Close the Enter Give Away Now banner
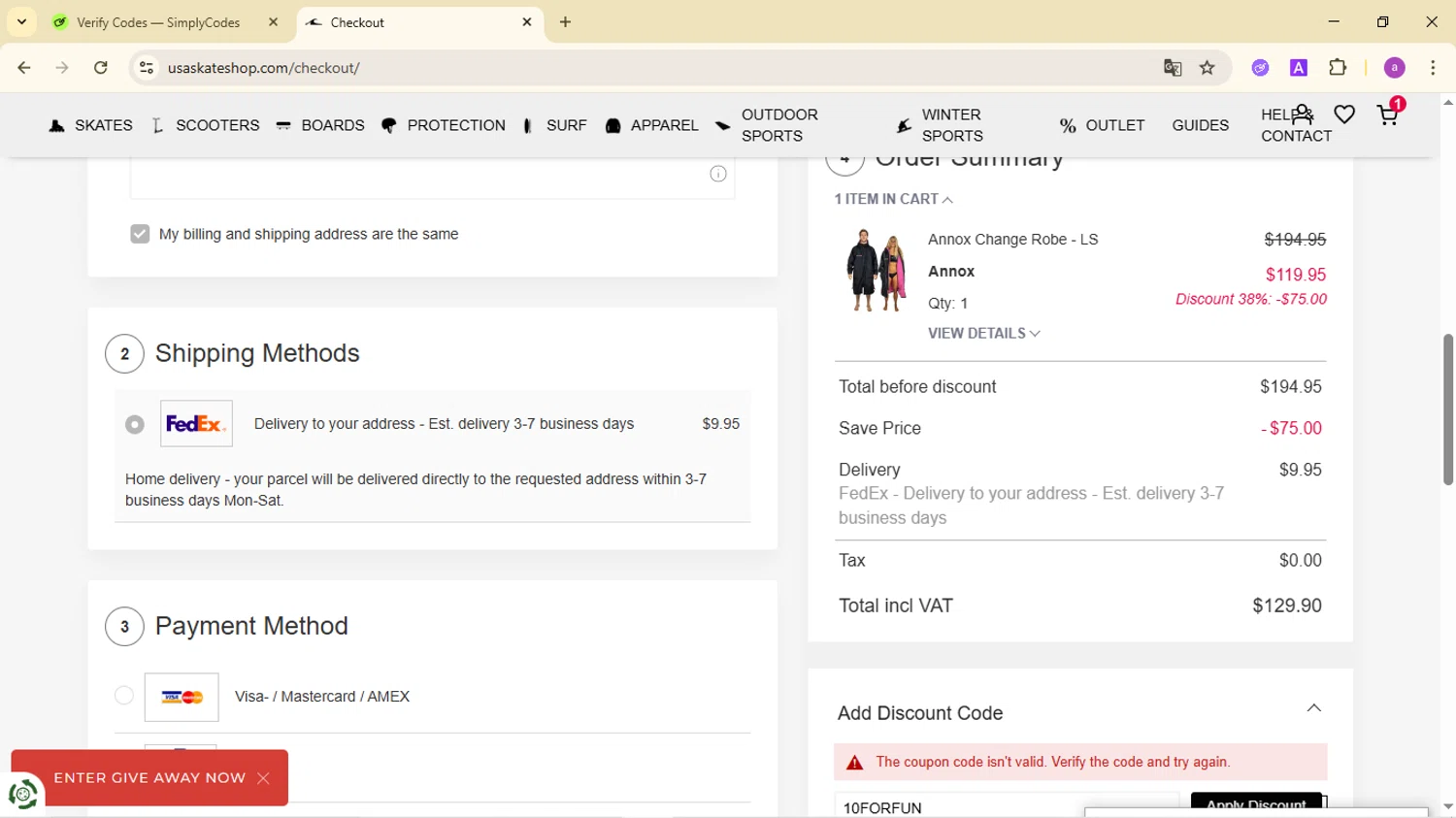Image resolution: width=1456 pixels, height=818 pixels. click(263, 778)
